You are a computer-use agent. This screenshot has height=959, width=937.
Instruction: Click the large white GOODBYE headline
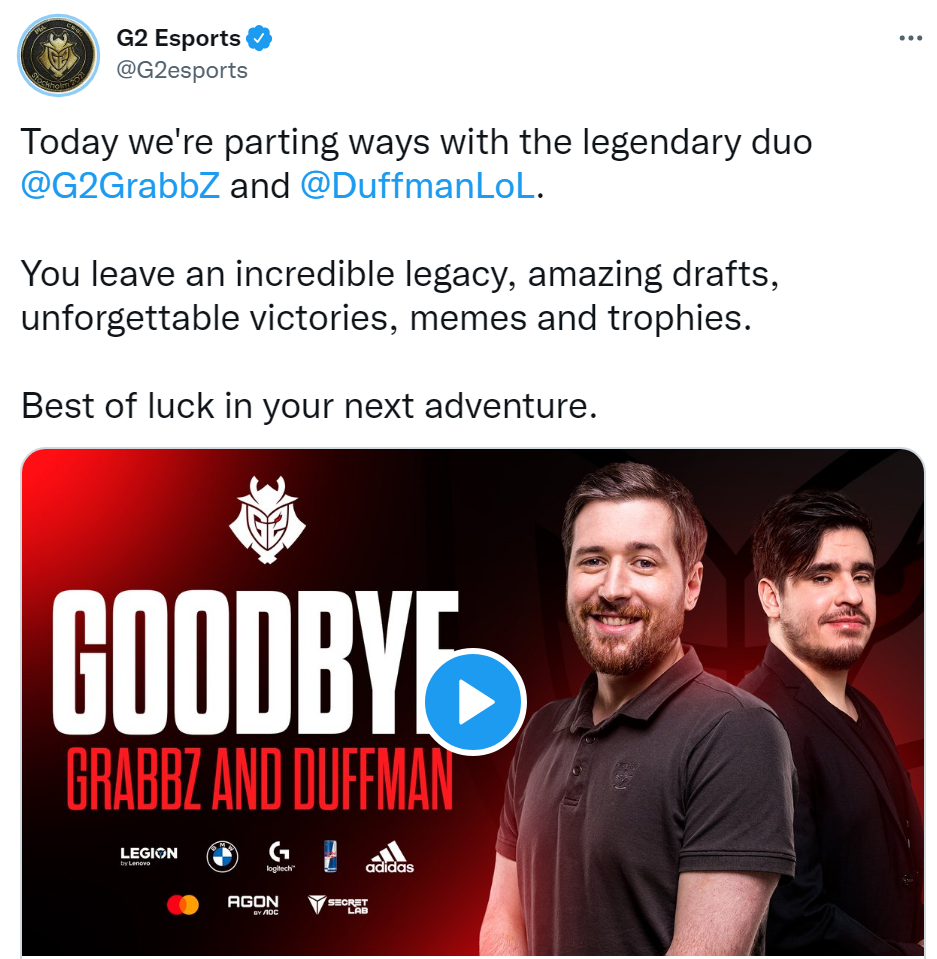point(255,662)
